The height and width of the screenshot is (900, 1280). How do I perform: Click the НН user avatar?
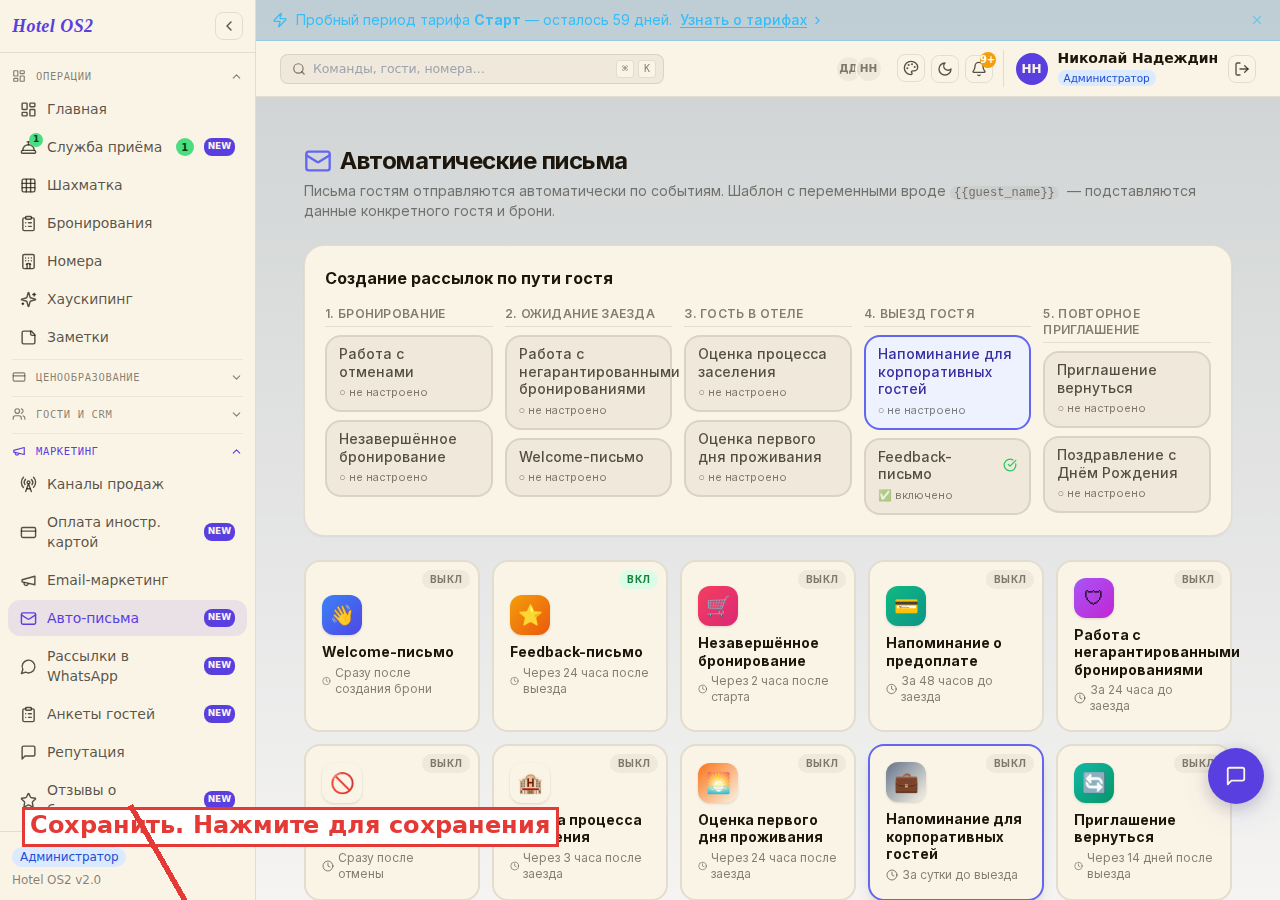(1032, 69)
